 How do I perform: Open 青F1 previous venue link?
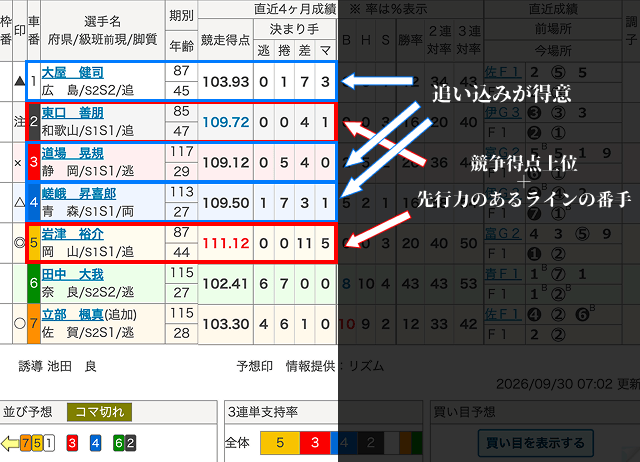502,274
